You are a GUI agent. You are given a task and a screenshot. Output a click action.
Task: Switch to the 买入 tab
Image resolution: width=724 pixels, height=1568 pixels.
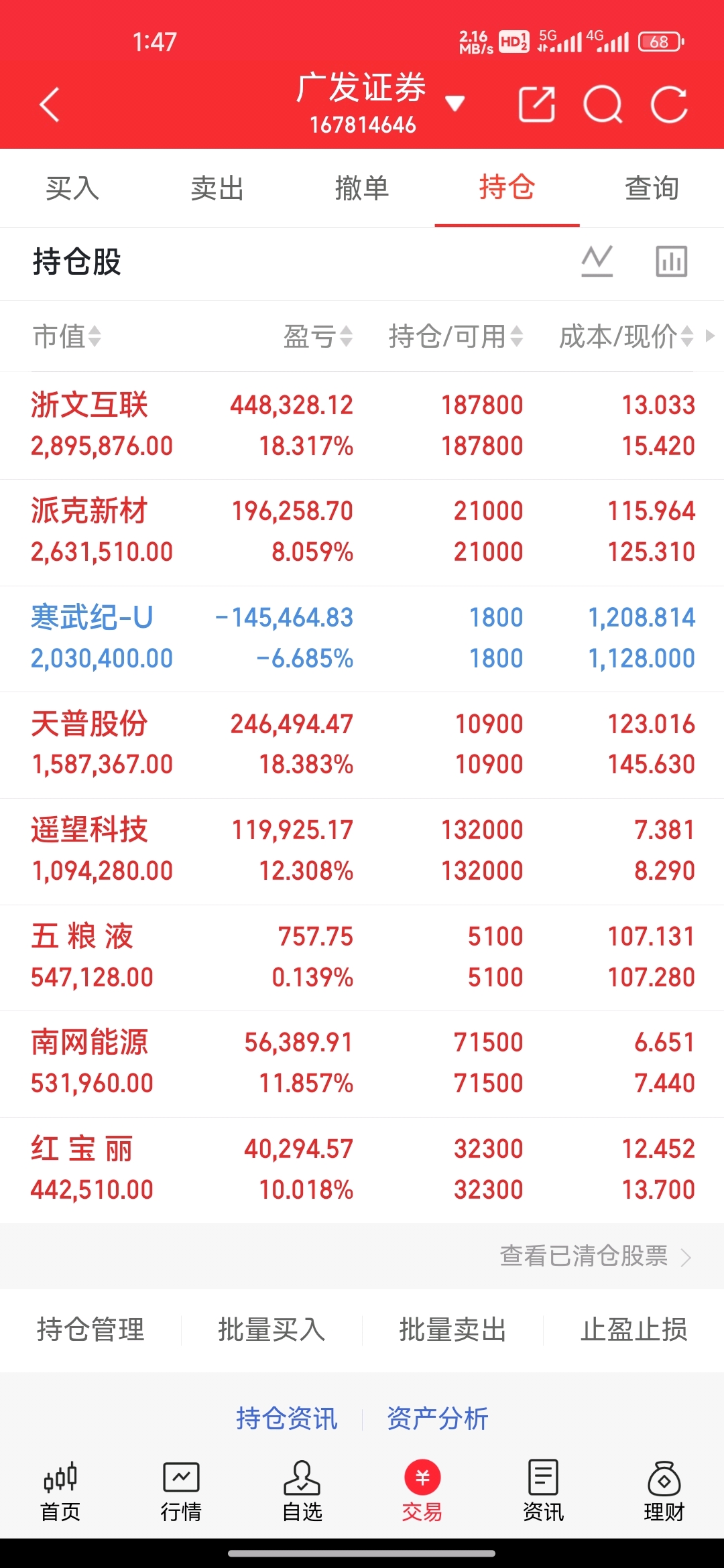point(72,188)
